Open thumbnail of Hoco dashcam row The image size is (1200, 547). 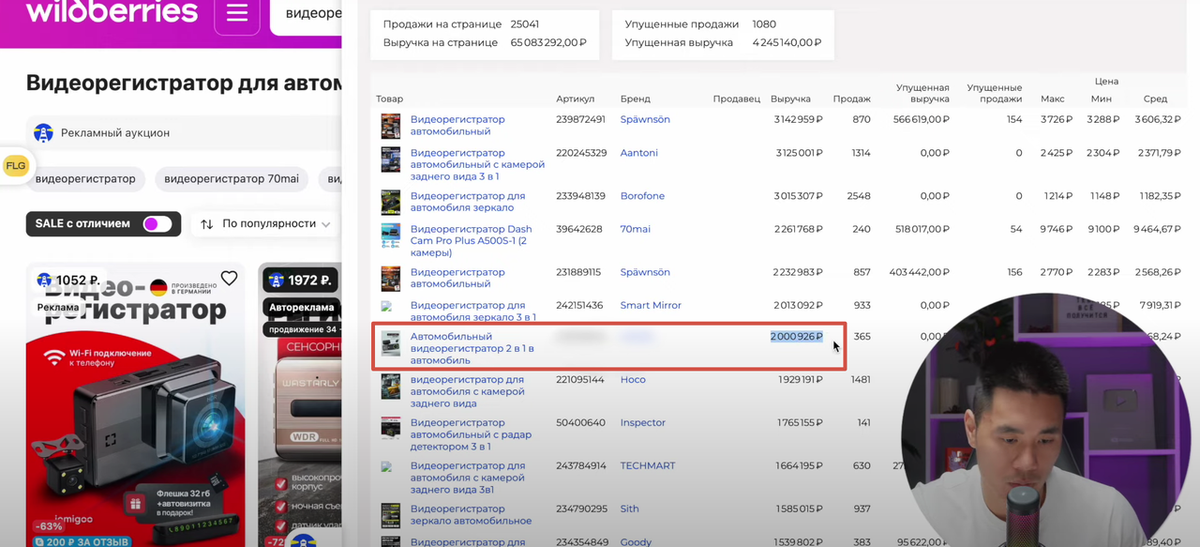[x=390, y=386]
